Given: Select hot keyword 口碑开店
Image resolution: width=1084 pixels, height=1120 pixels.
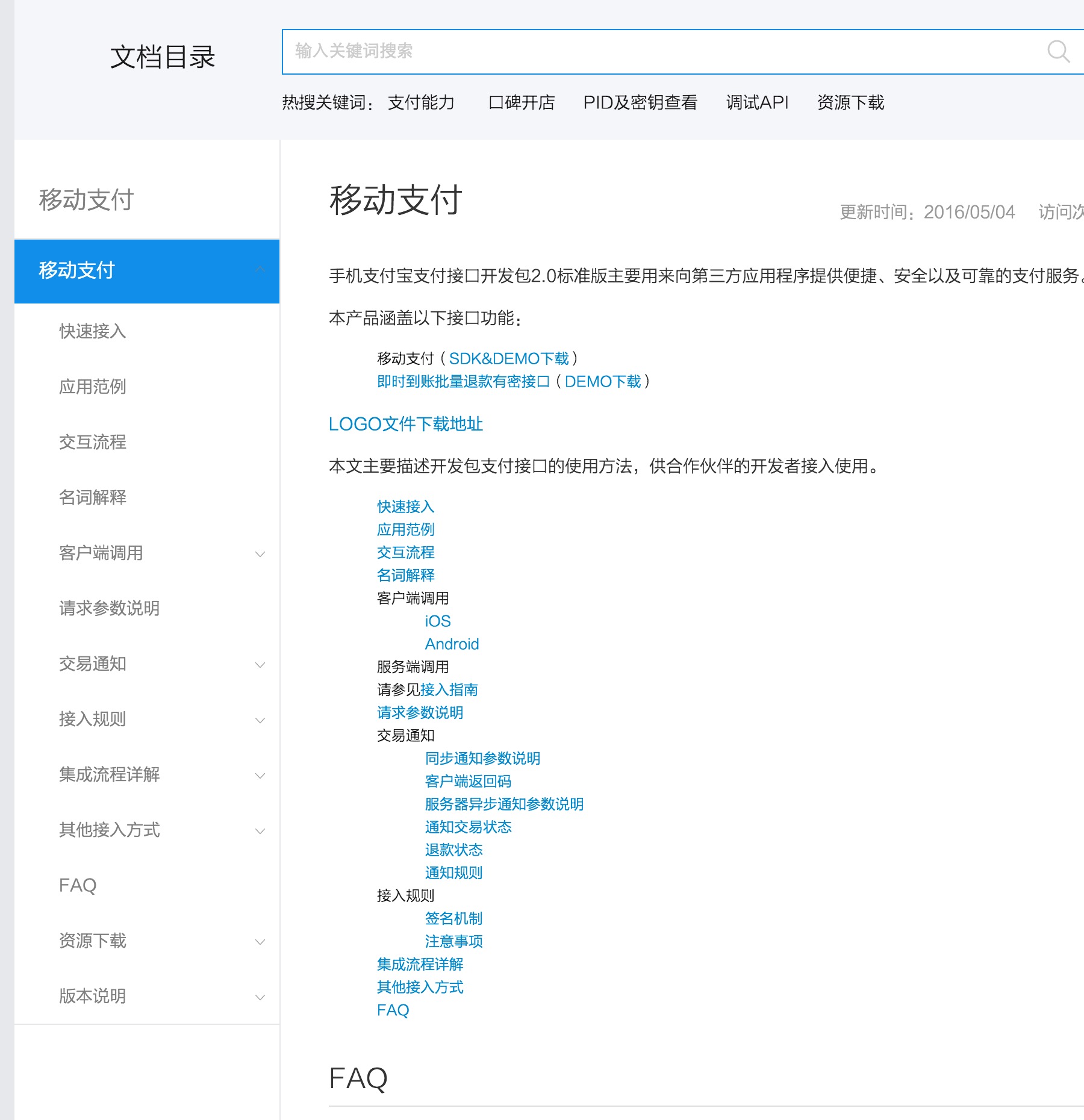Looking at the screenshot, I should [x=522, y=102].
